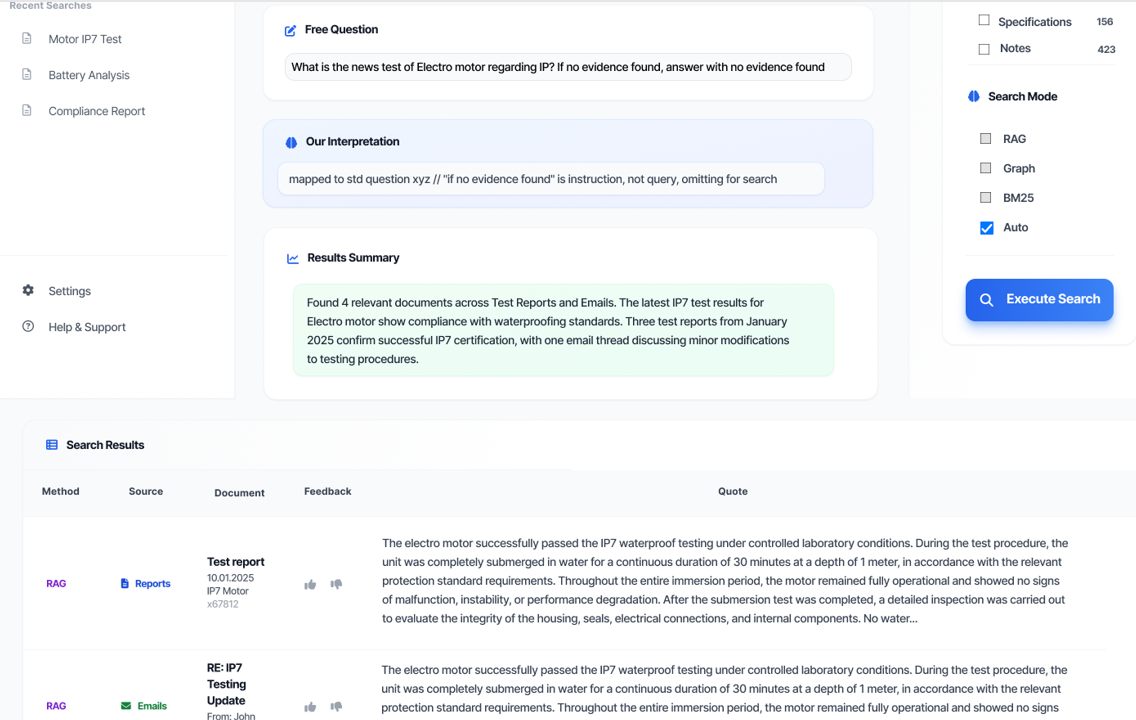Click the Execute Search button
This screenshot has height=720, width=1136.
click(1039, 300)
